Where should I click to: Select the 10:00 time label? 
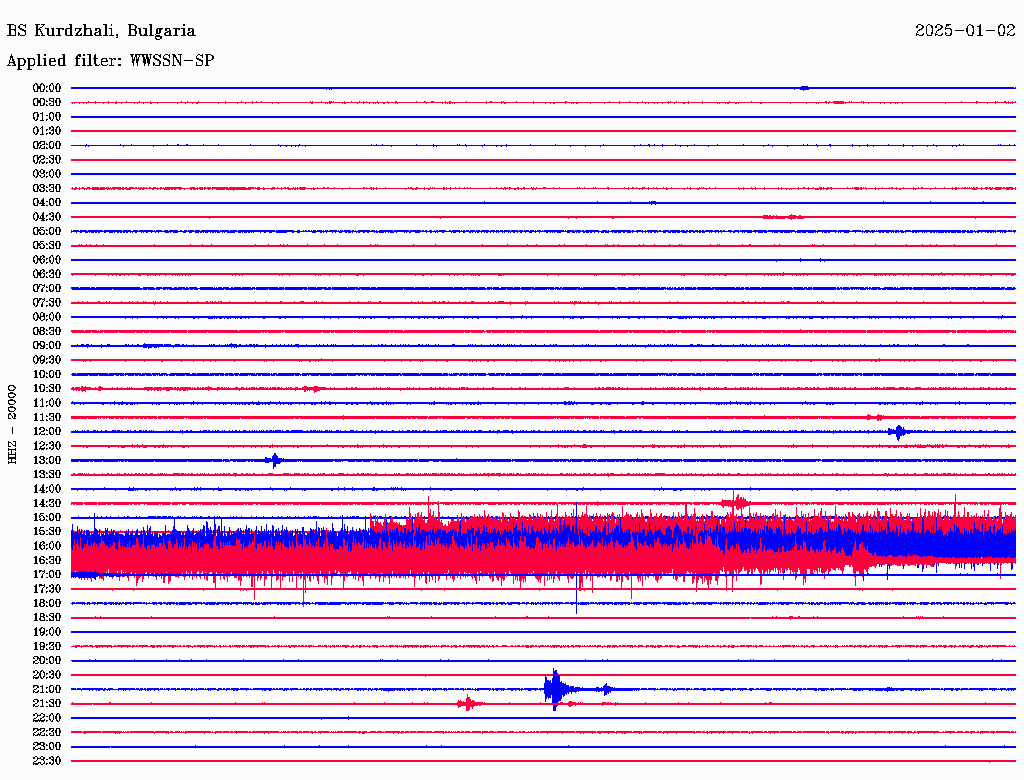(x=47, y=374)
